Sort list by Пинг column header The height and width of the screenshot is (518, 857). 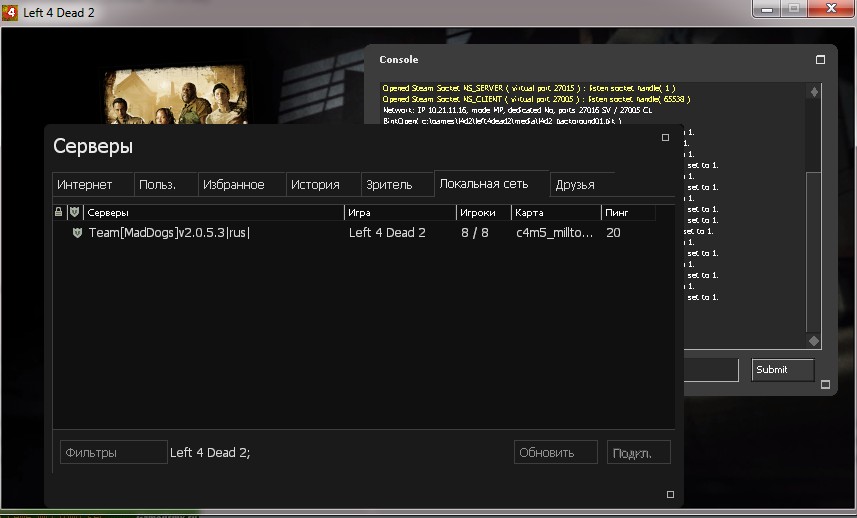[629, 213]
